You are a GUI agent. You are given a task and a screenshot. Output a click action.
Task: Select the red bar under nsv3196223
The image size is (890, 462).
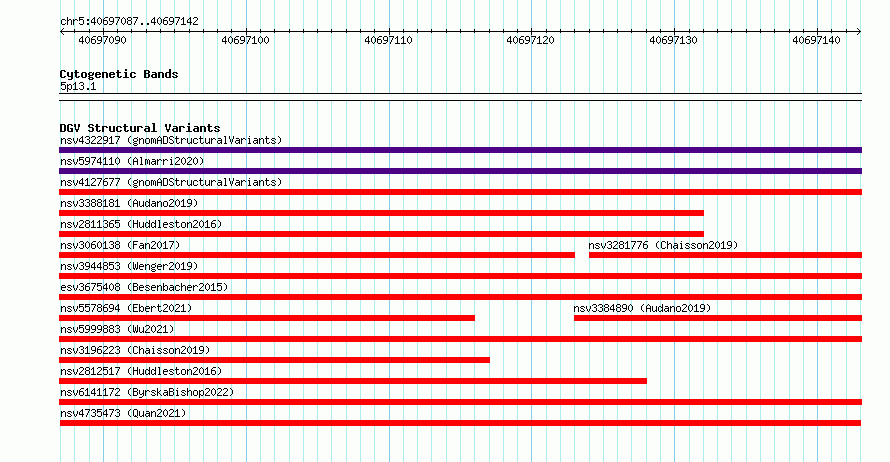274,360
